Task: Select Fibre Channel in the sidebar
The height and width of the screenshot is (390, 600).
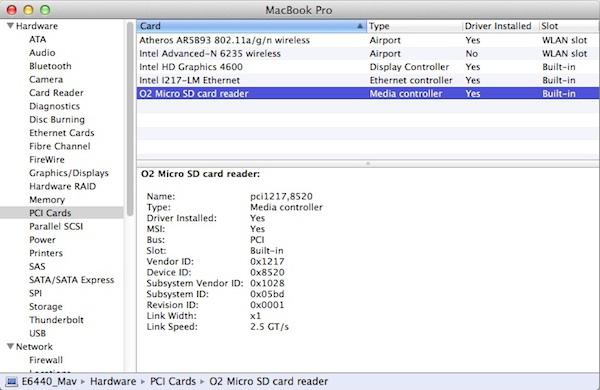Action: [x=60, y=146]
